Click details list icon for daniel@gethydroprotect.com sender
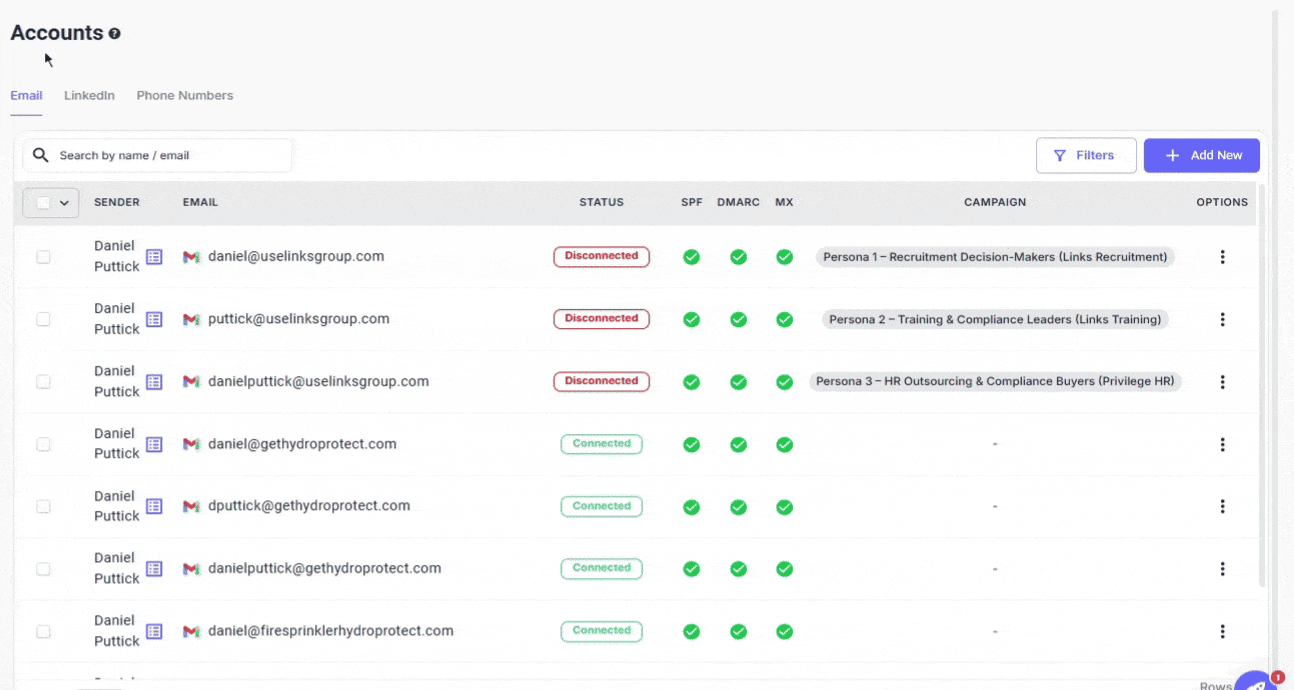This screenshot has width=1294, height=690. coord(154,444)
